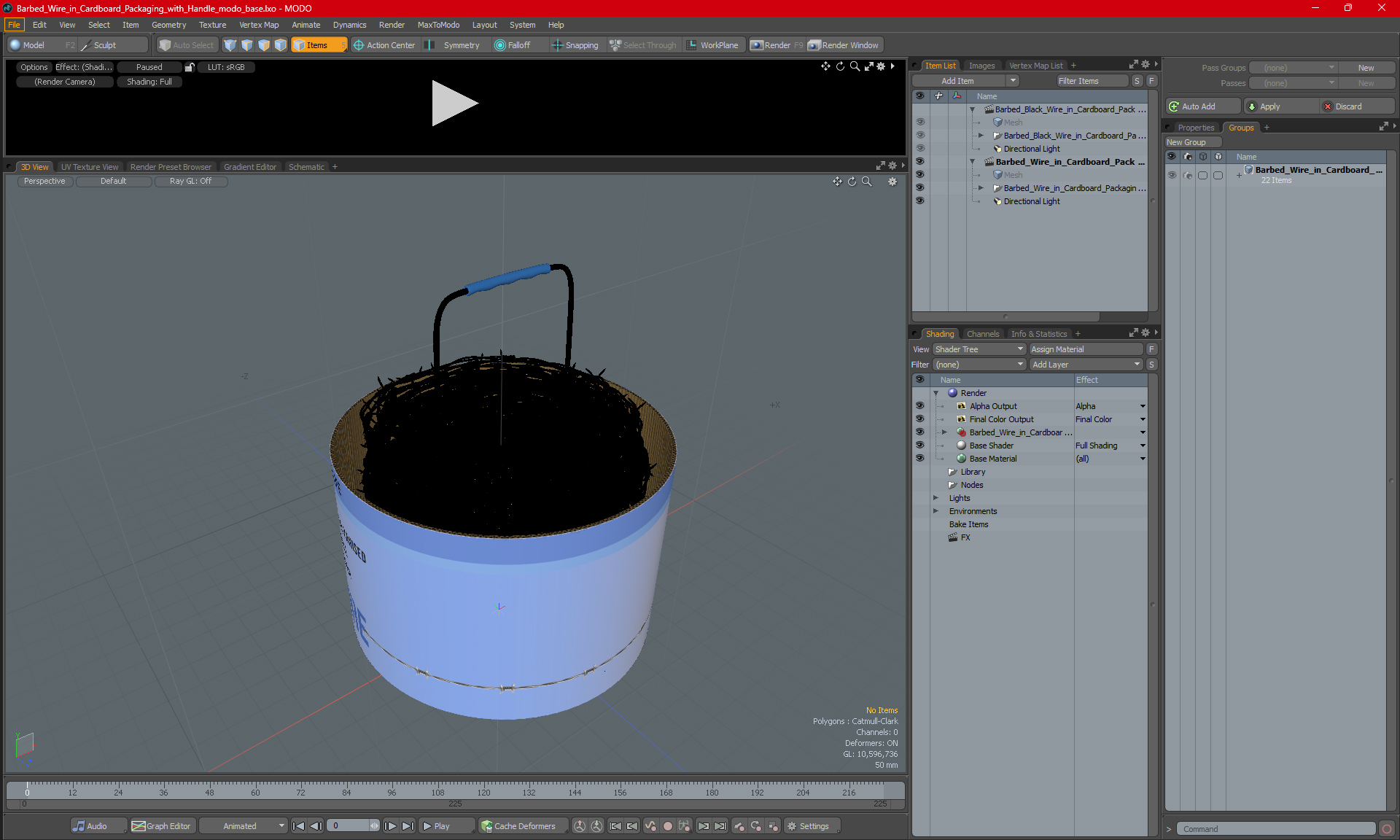Toggle visibility of second Directional Light
1400x840 pixels.
[919, 201]
